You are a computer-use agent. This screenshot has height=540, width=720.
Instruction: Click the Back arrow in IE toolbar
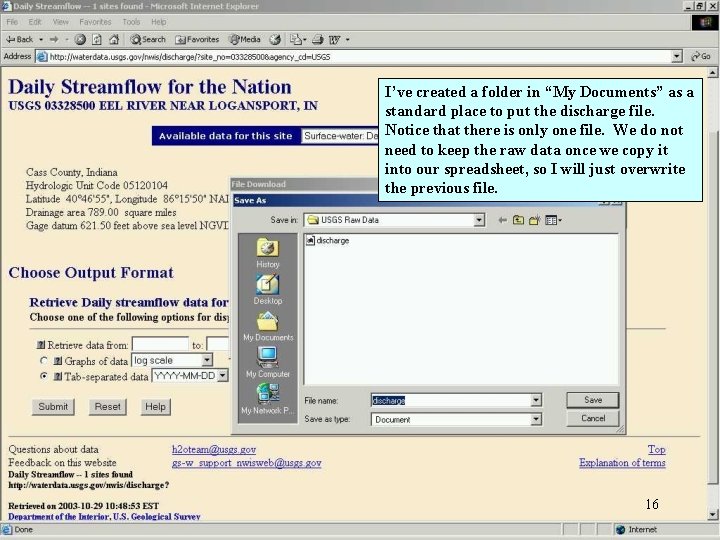[x=19, y=39]
